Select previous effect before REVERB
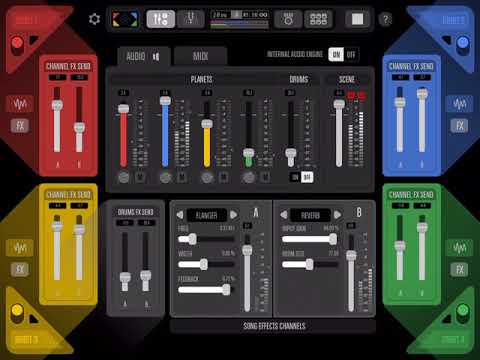Viewport: 480px width, 360px height. [x=284, y=215]
